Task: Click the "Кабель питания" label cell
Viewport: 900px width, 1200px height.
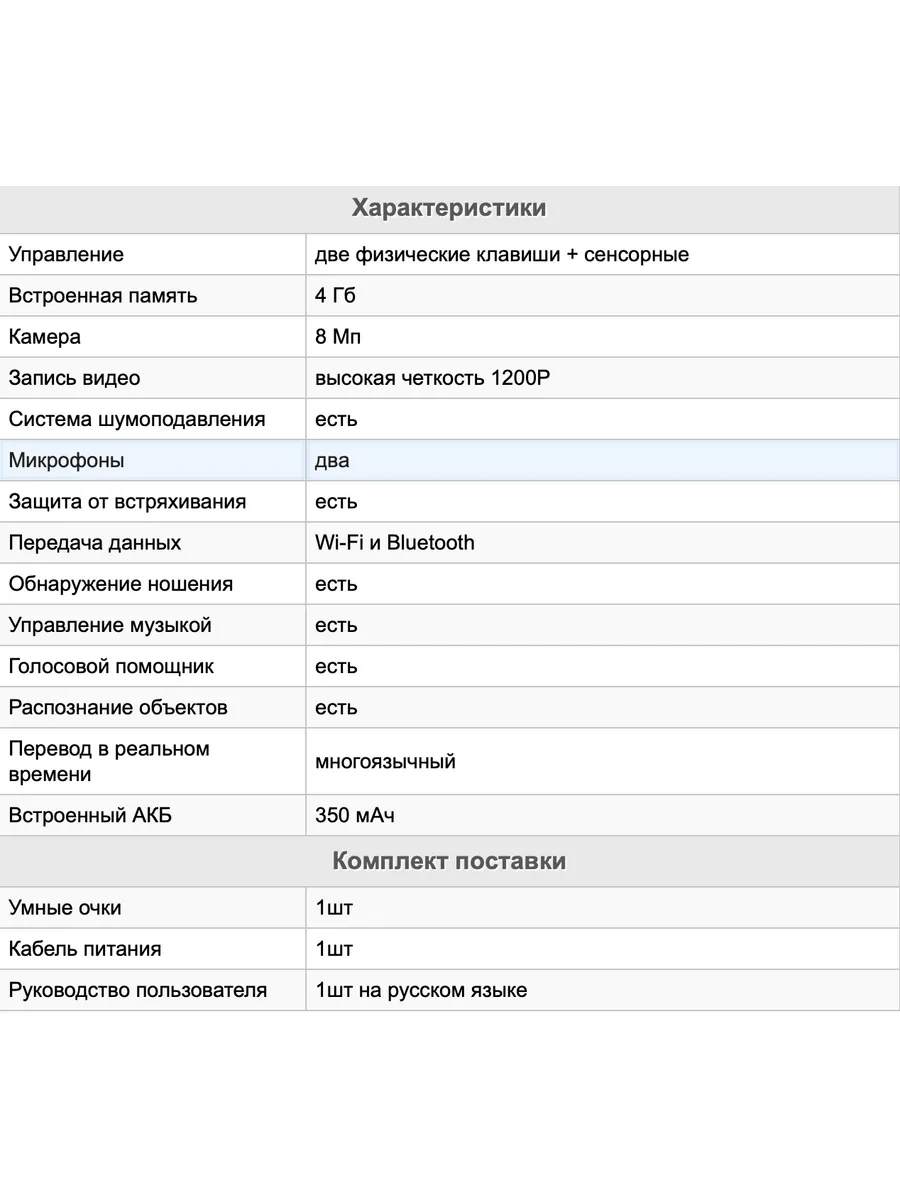Action: point(85,948)
